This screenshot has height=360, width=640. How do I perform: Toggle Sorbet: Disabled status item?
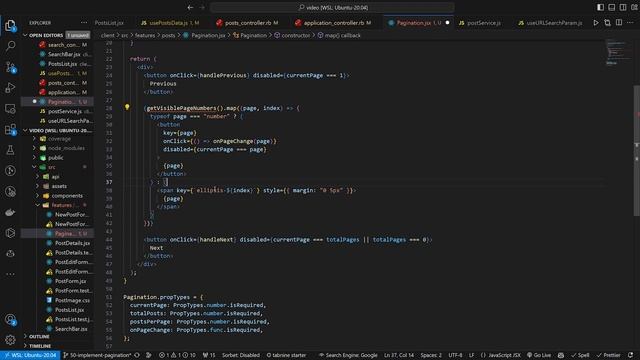point(241,356)
